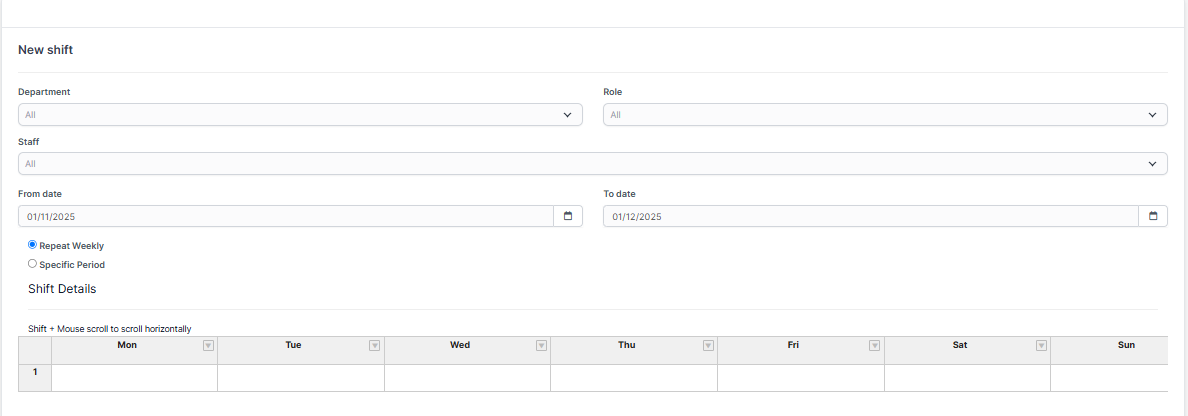Click the Wednesday cell in row 1

tap(467, 378)
